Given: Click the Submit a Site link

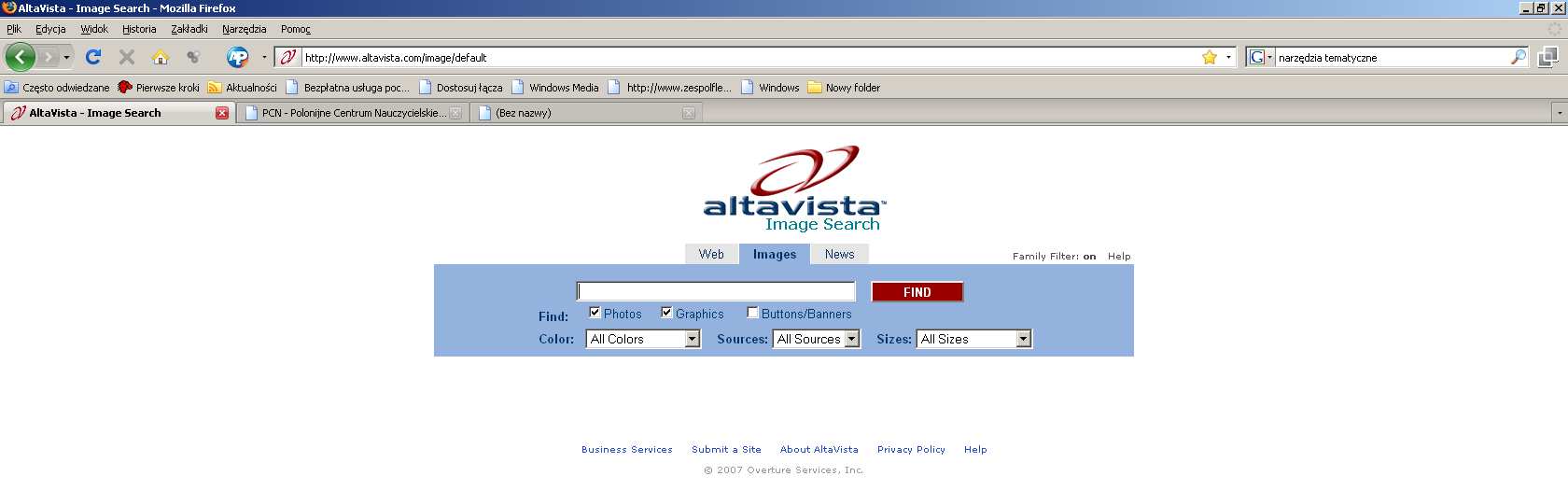Looking at the screenshot, I should click(x=726, y=450).
